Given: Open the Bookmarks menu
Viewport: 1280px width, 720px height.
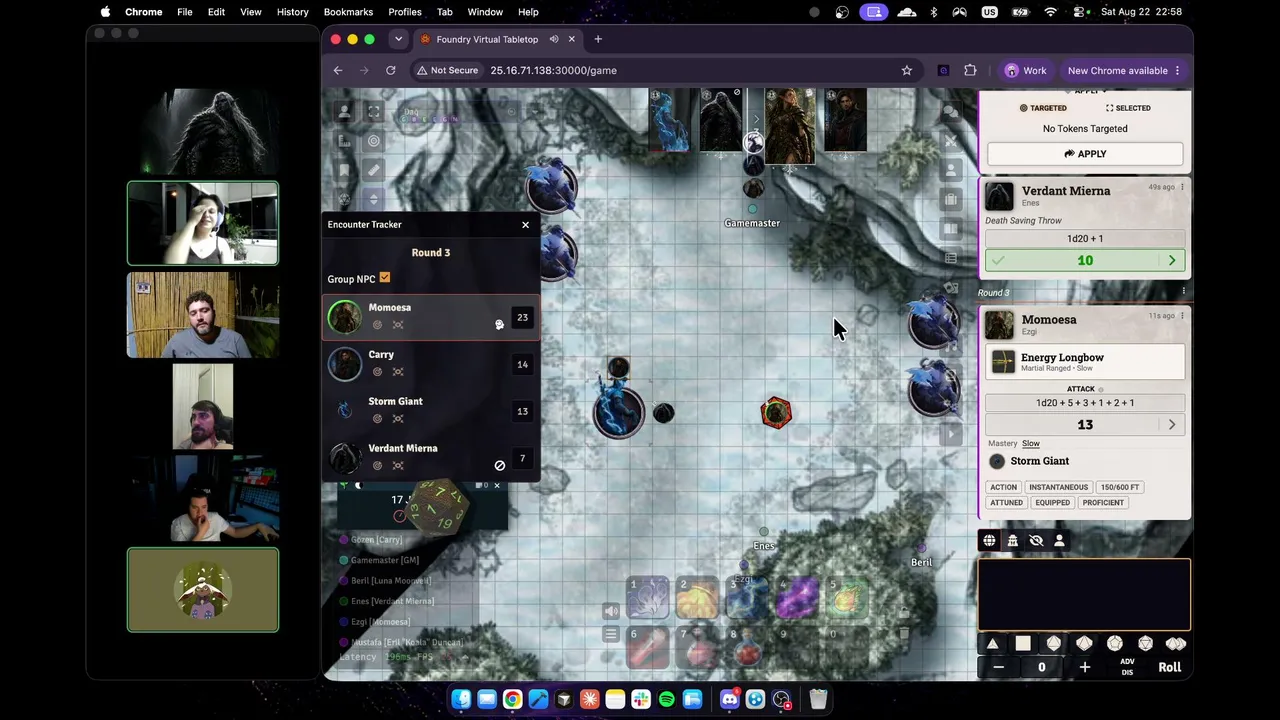Looking at the screenshot, I should [x=348, y=12].
